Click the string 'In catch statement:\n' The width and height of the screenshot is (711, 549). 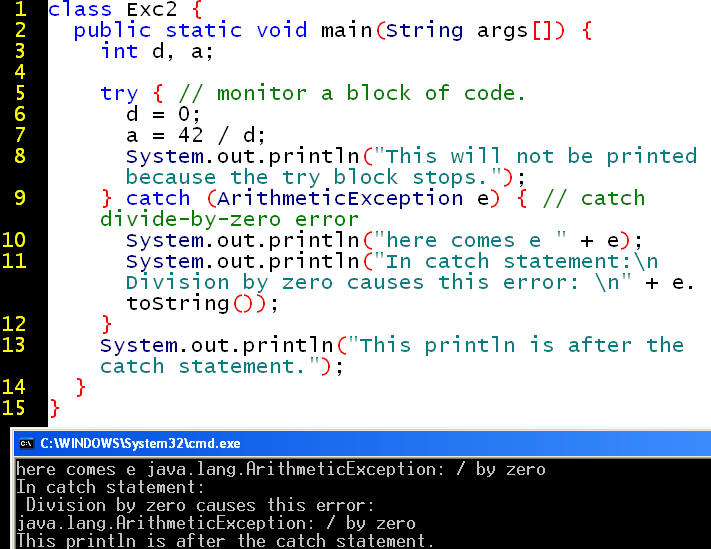521,261
